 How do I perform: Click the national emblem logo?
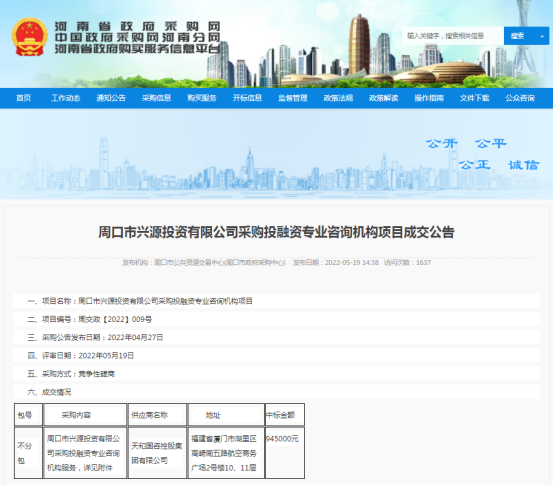click(30, 37)
